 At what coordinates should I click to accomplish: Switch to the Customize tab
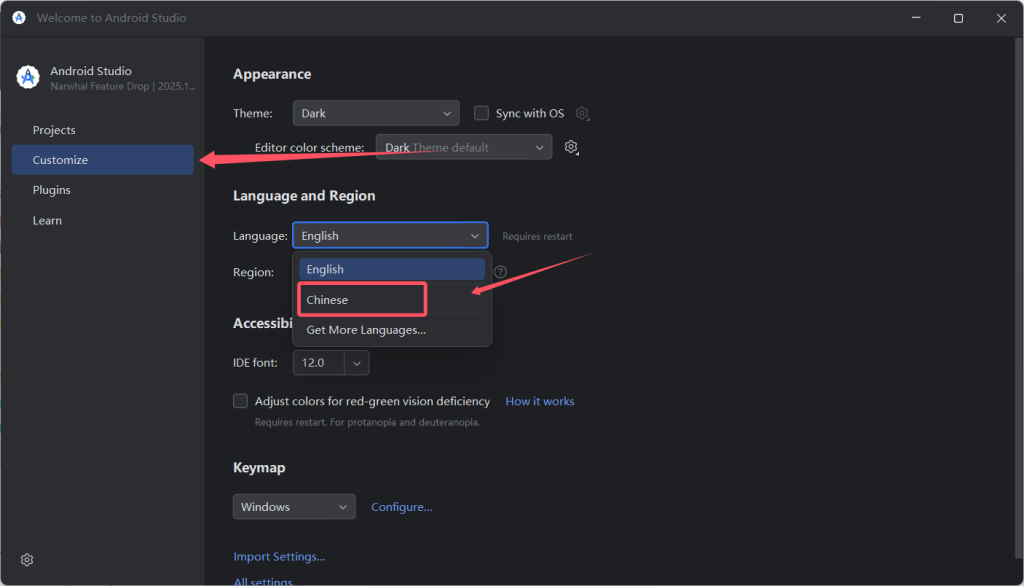pos(103,159)
